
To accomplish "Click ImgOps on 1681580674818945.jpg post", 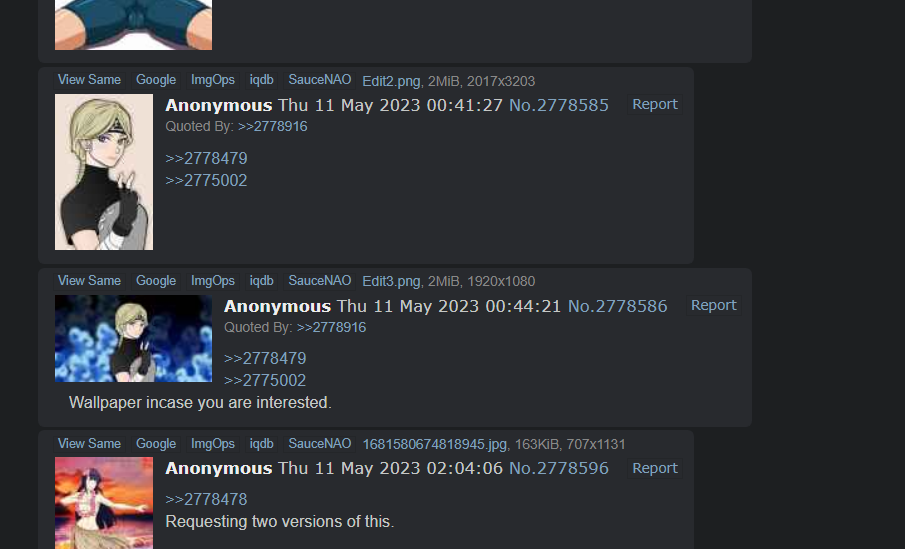I will point(213,443).
